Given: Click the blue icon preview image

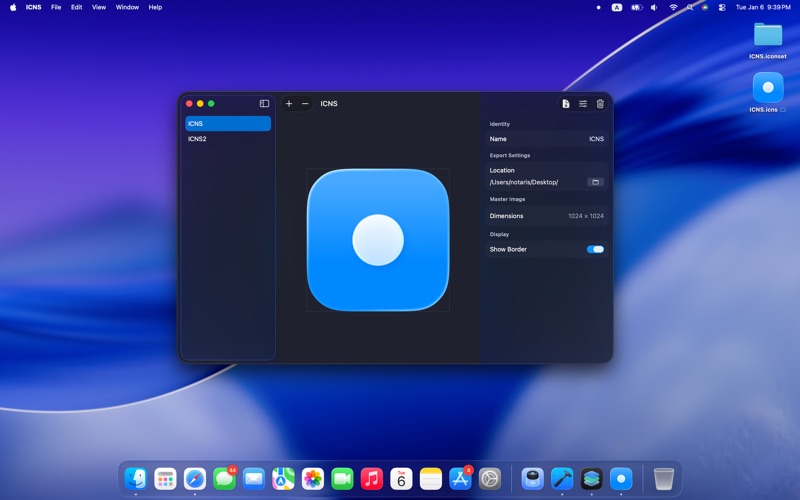Looking at the screenshot, I should pyautogui.click(x=378, y=240).
